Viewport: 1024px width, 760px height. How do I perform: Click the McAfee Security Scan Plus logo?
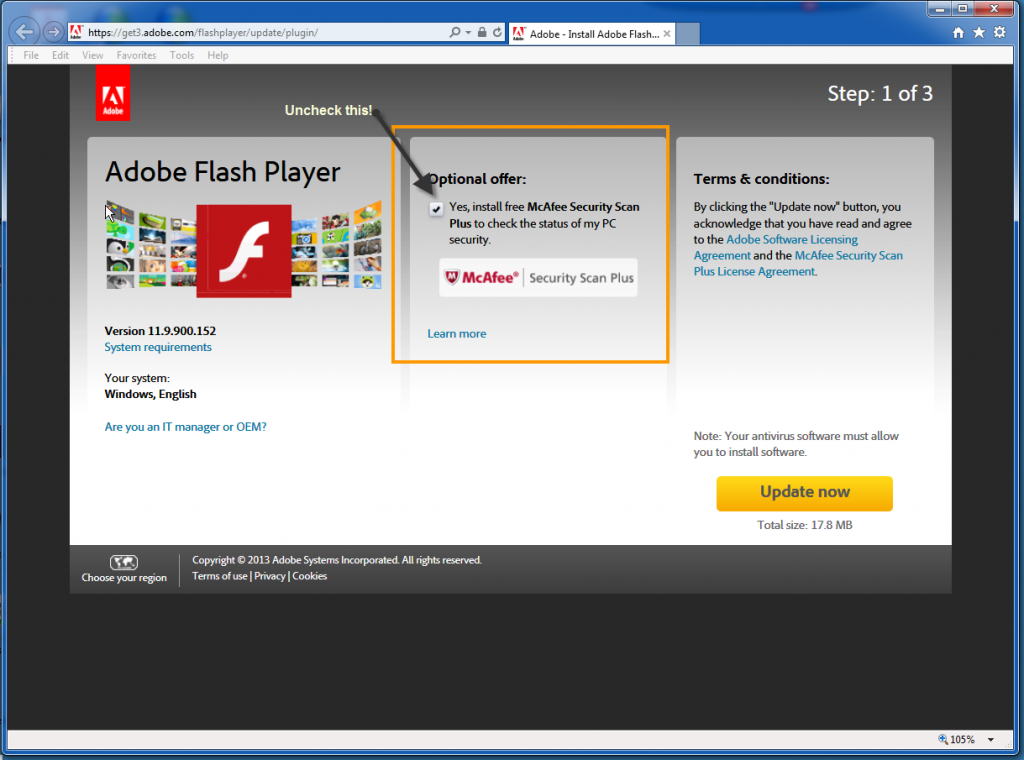coord(538,277)
